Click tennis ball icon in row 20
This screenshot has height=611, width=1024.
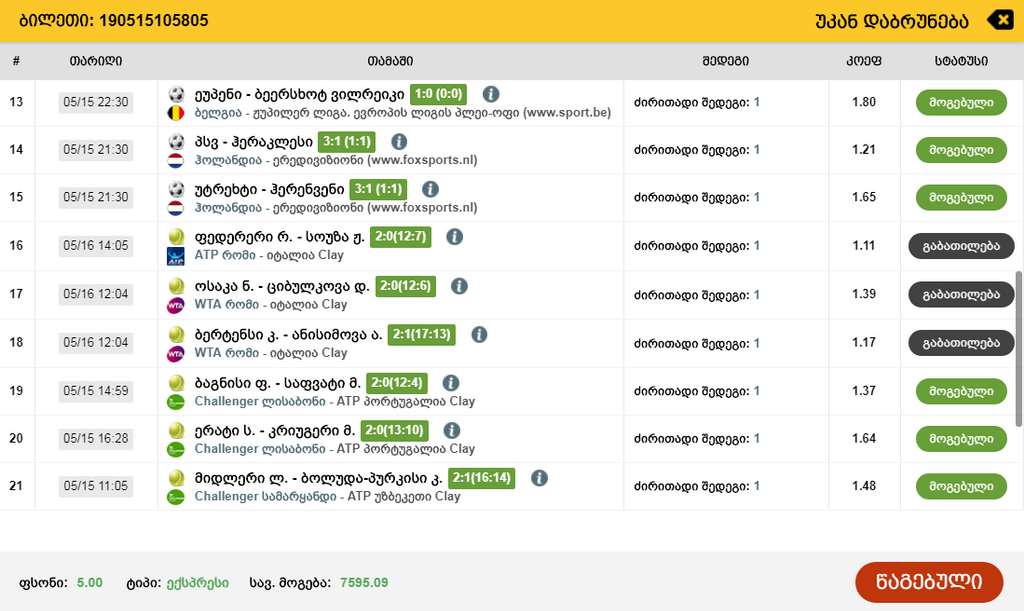click(176, 430)
